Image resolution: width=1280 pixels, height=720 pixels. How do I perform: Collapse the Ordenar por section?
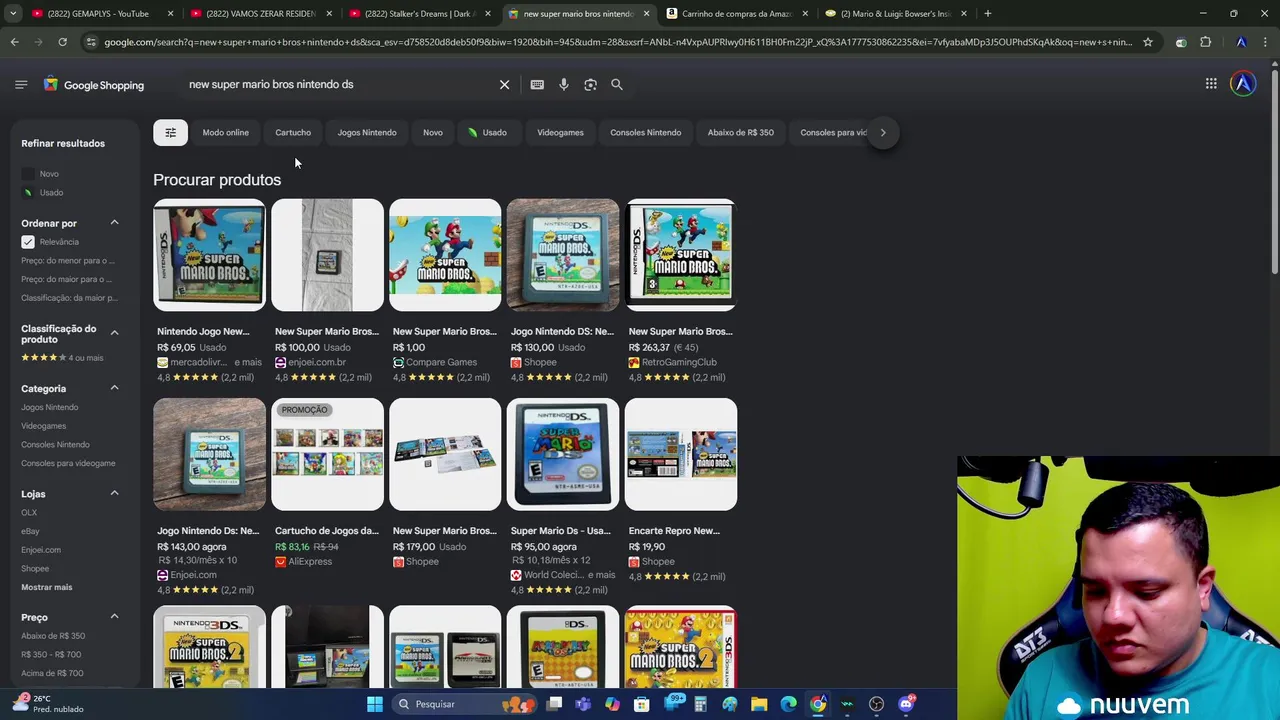[x=114, y=222]
